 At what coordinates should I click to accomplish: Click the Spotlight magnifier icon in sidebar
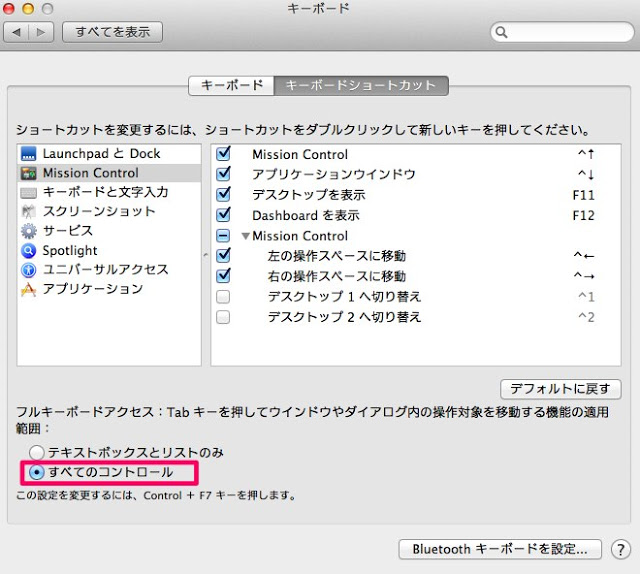29,251
